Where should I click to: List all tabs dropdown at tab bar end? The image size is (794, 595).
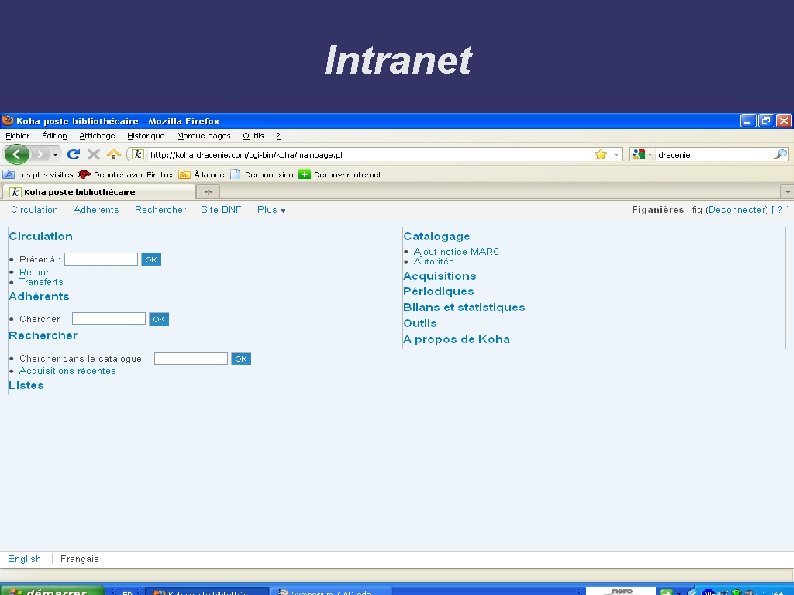tap(787, 192)
